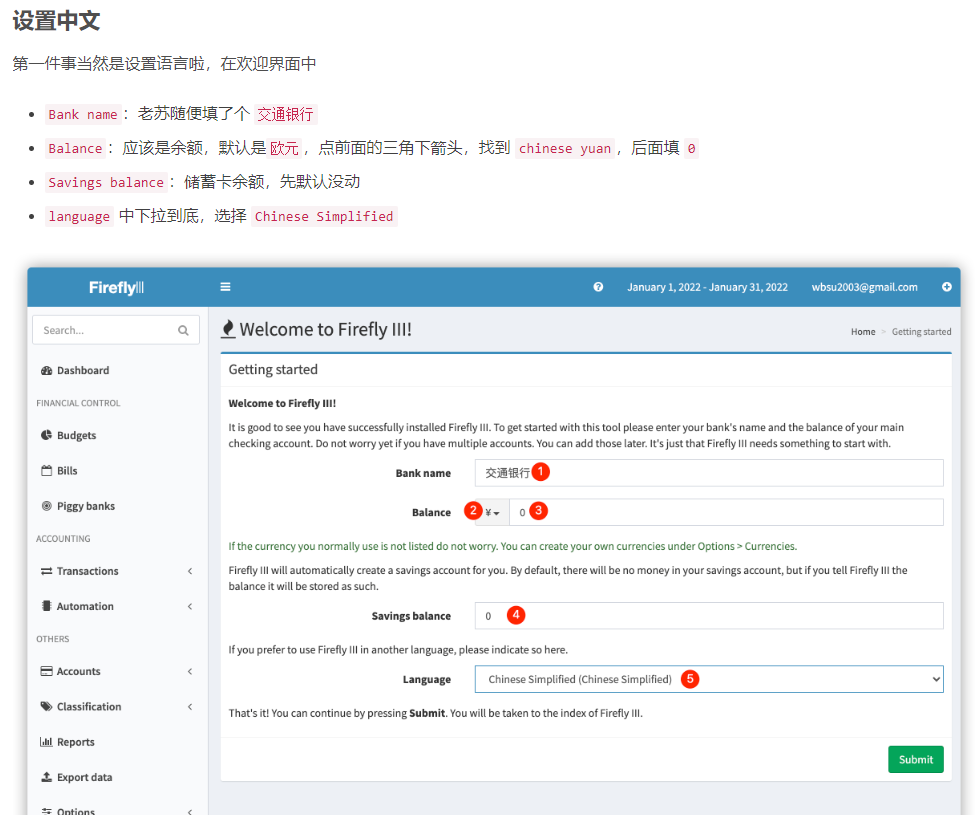Click the Budgets pie chart icon
The image size is (980, 815).
pyautogui.click(x=46, y=435)
